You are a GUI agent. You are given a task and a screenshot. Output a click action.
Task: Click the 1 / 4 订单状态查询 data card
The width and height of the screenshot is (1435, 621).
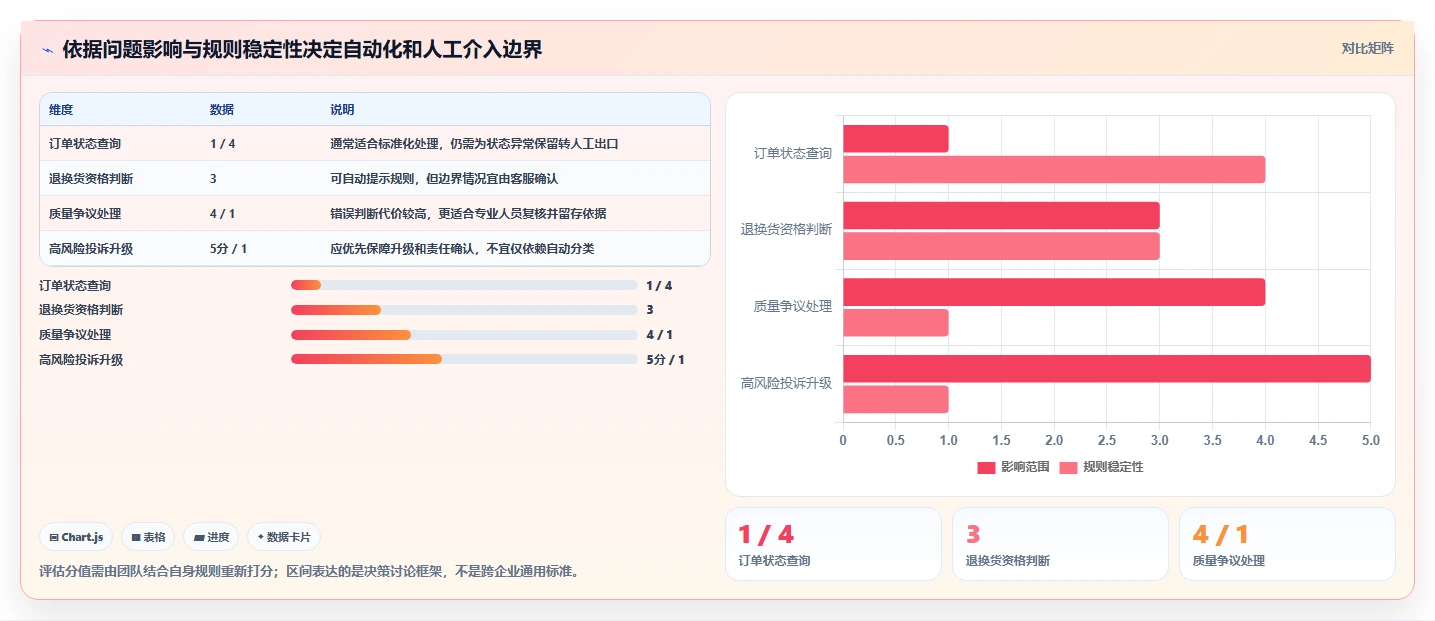click(833, 544)
